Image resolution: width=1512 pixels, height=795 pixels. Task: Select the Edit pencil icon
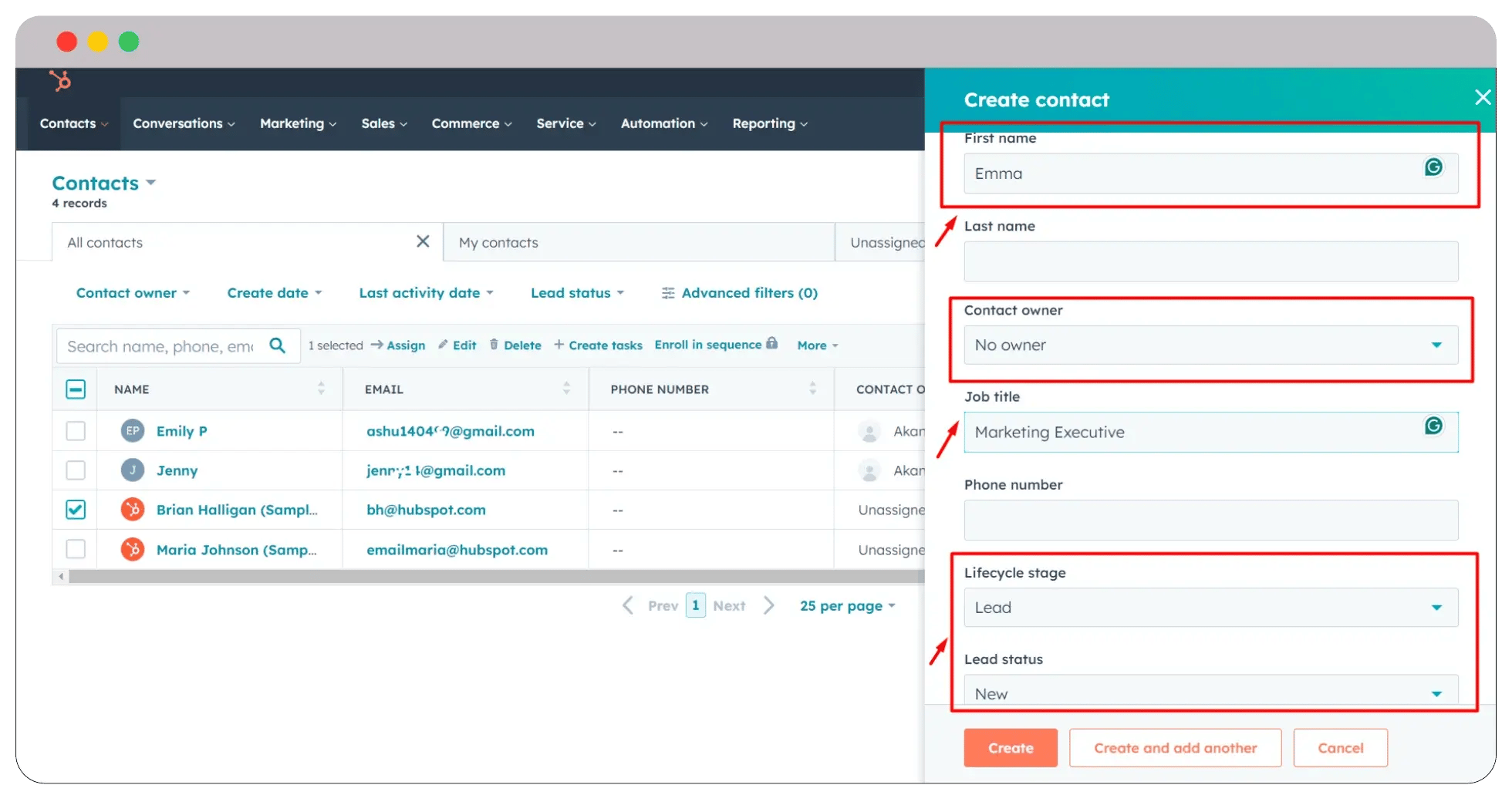pos(444,345)
